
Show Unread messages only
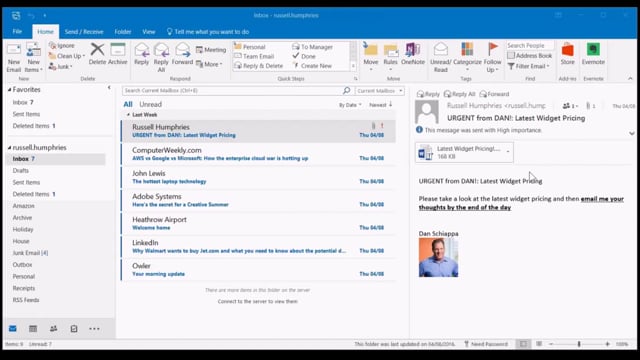(x=151, y=104)
